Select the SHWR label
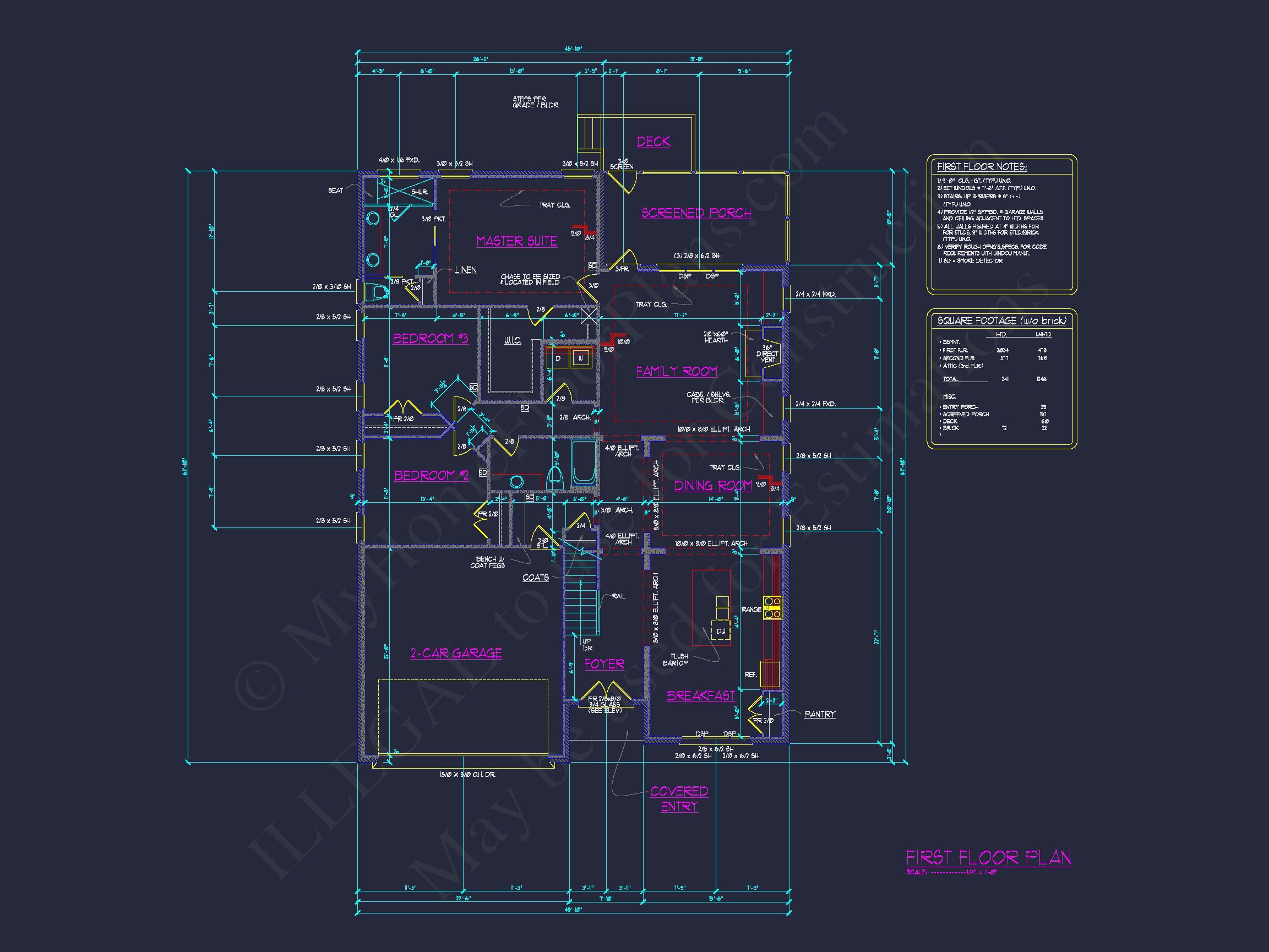Viewport: 1269px width, 952px height. 420,192
